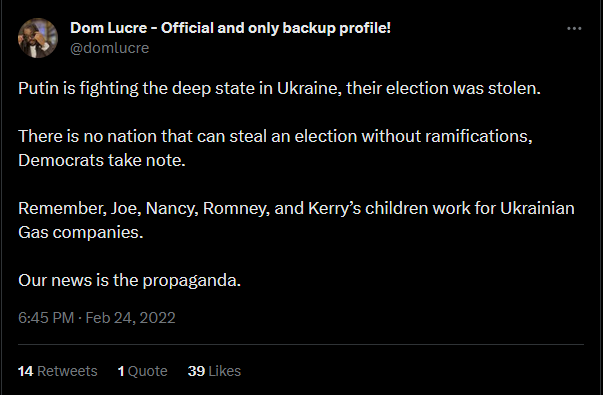Click the 'Remember, Joe, Nancy, Romney' line
Screen dimensions: 603x395
[x=296, y=208]
